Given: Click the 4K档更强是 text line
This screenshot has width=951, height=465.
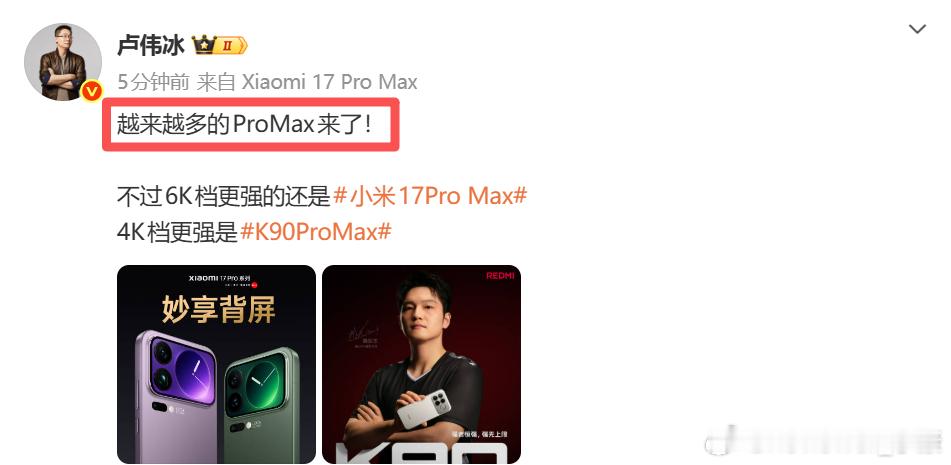Looking at the screenshot, I should [178, 232].
